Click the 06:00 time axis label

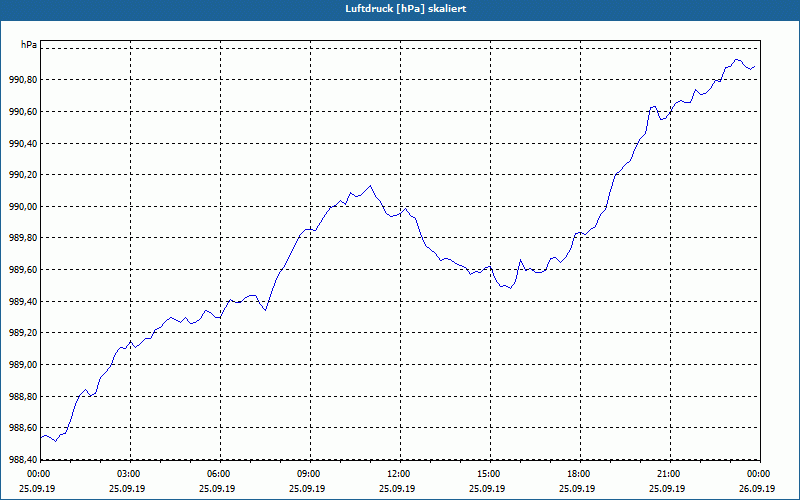pyautogui.click(x=220, y=474)
